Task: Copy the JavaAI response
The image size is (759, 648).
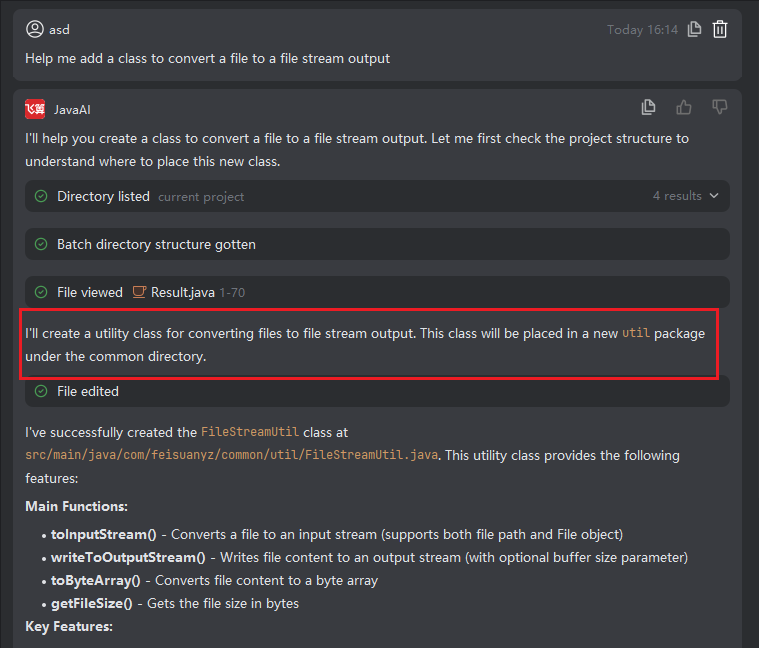Action: 649,107
